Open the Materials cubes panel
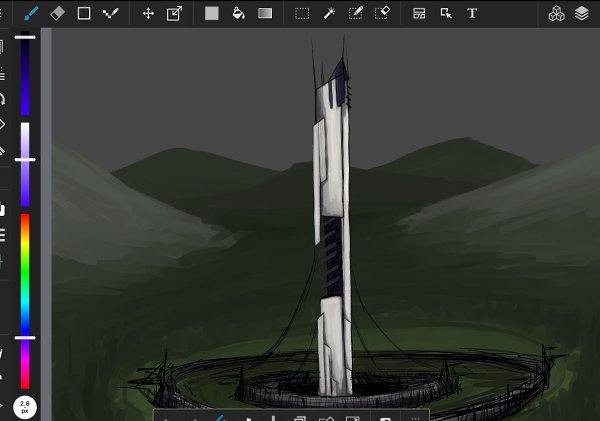 tap(556, 13)
